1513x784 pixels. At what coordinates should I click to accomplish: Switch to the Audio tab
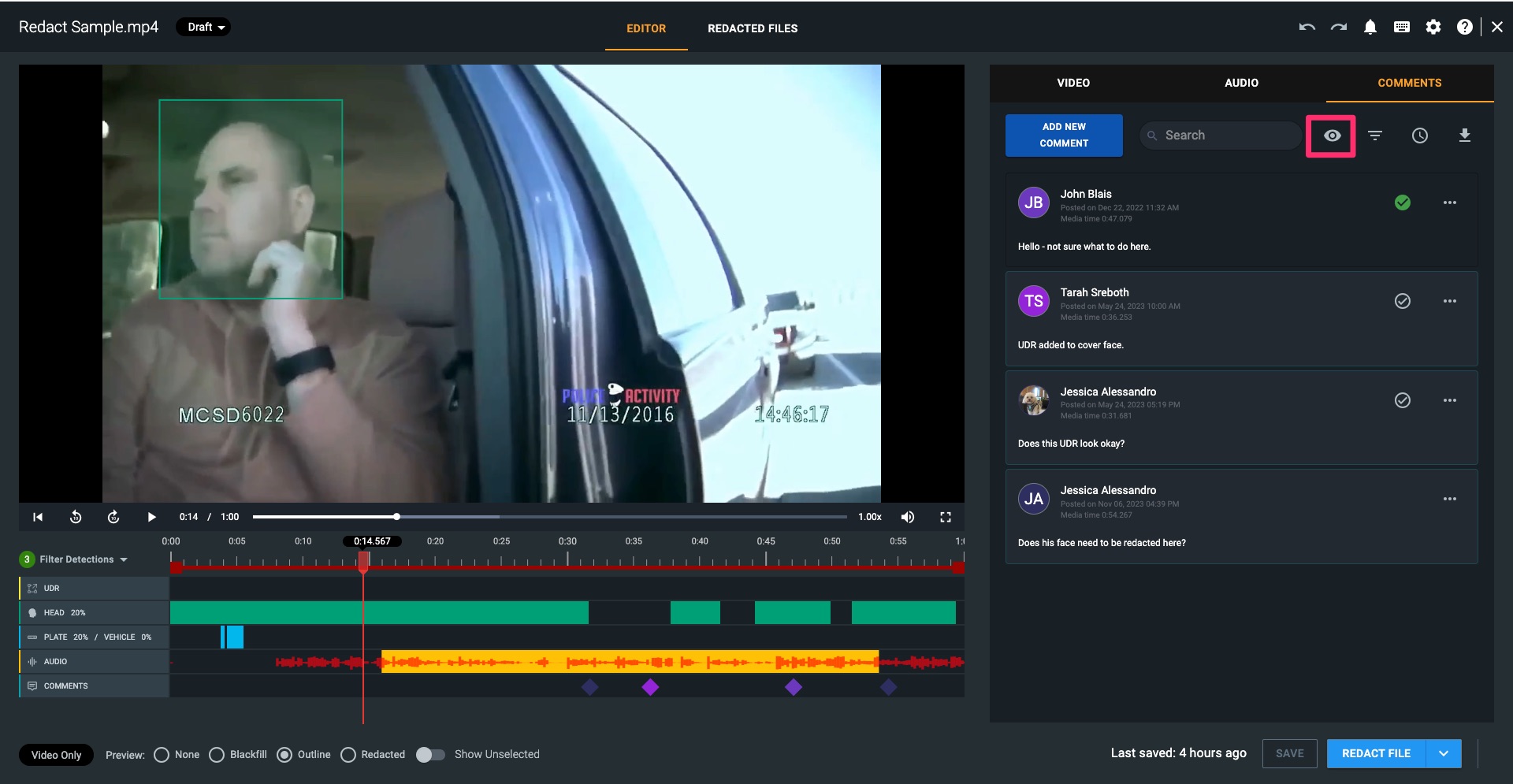pyautogui.click(x=1241, y=83)
